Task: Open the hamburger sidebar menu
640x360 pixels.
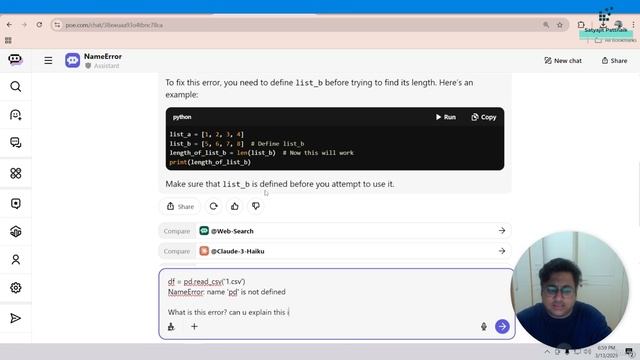Action: [48, 60]
